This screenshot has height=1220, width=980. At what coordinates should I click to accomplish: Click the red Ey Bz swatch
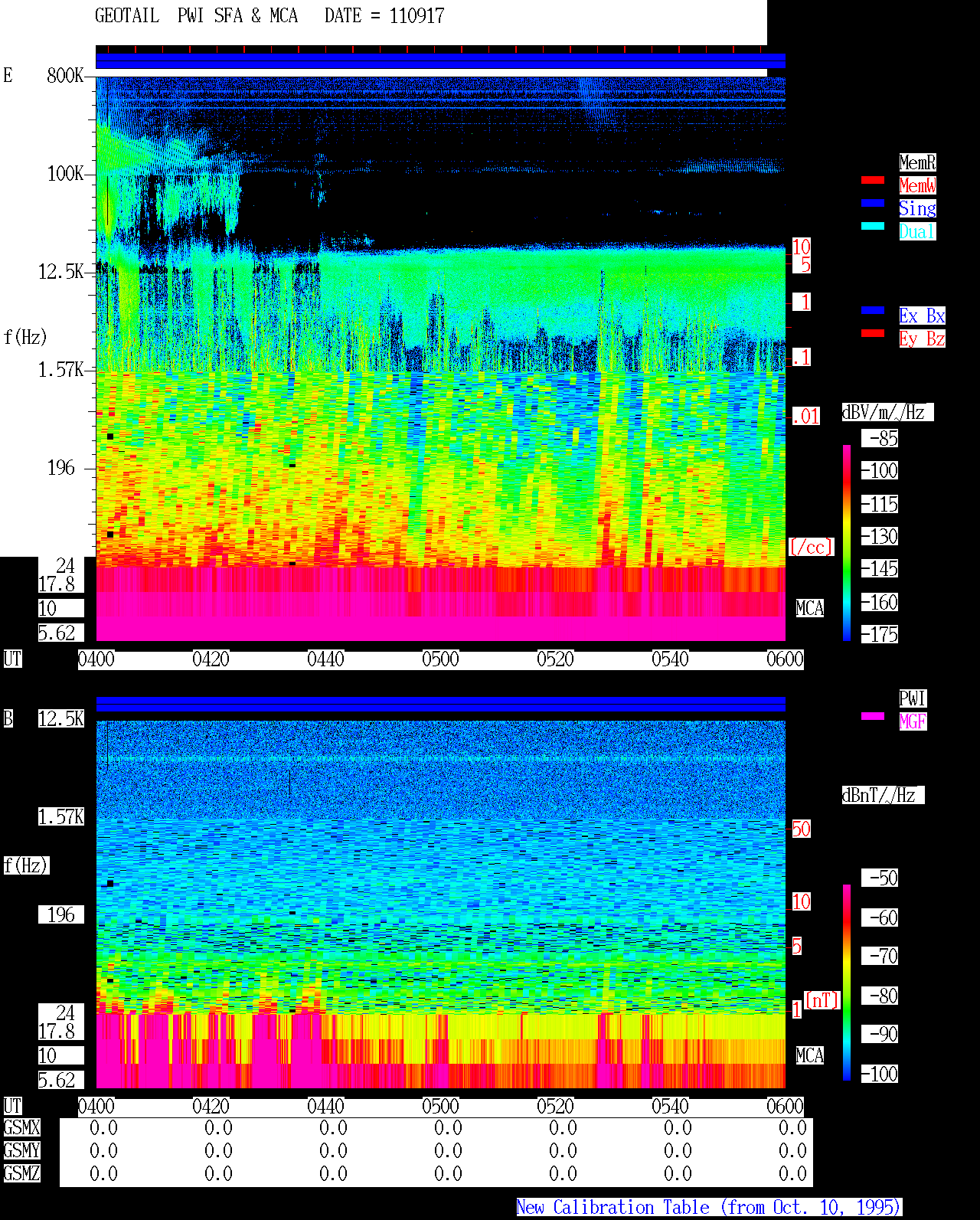click(873, 333)
